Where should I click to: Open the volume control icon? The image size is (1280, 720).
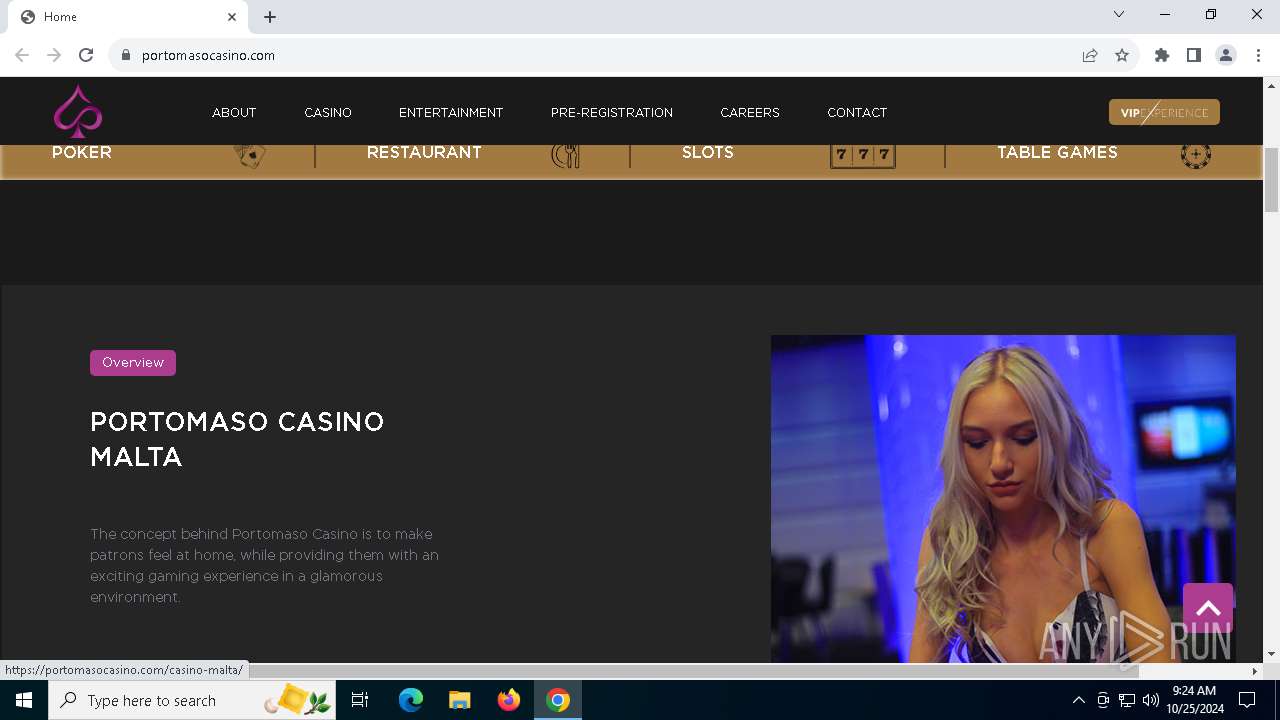click(x=1151, y=700)
